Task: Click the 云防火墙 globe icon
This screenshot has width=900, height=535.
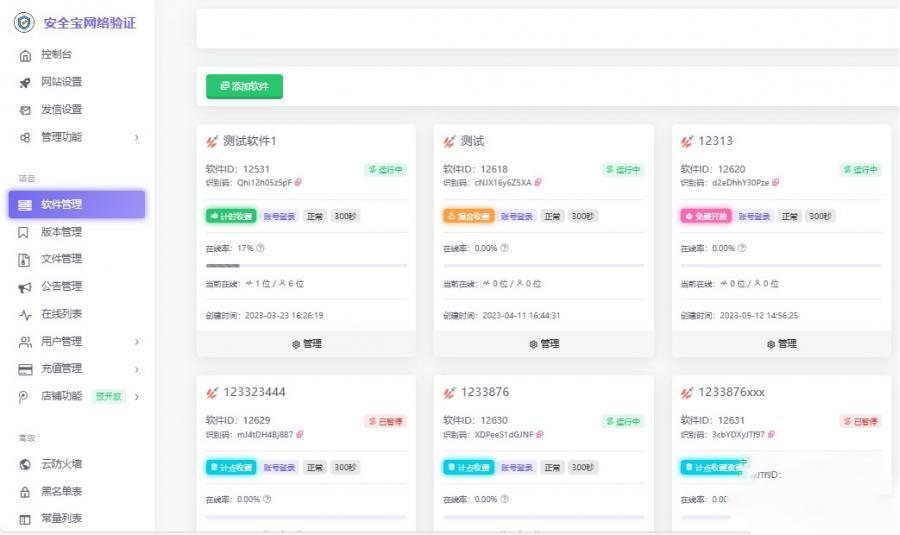Action: coord(25,464)
